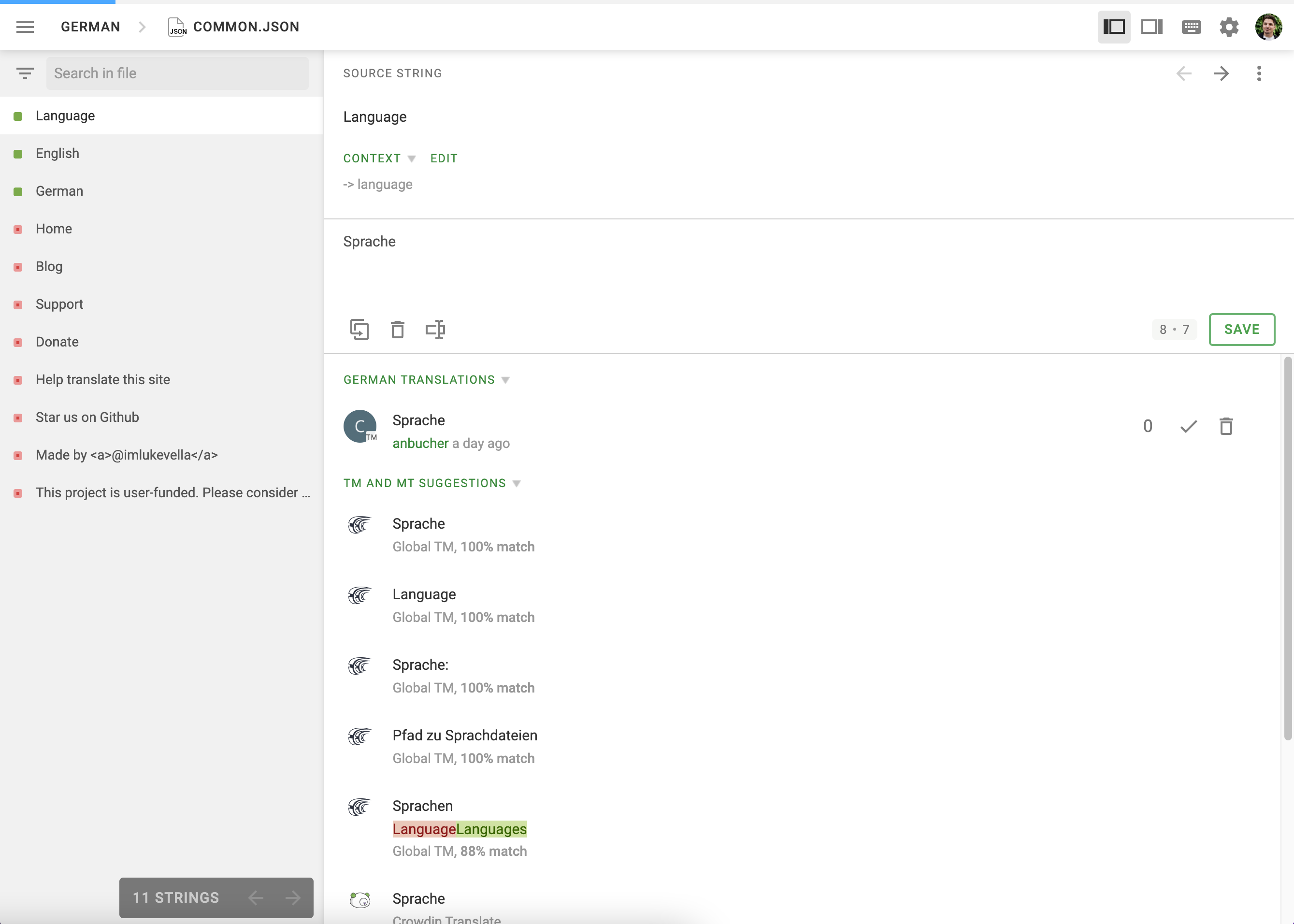Click anbucher's avatar with TM badge
Viewport: 1294px width, 924px height.
(360, 426)
